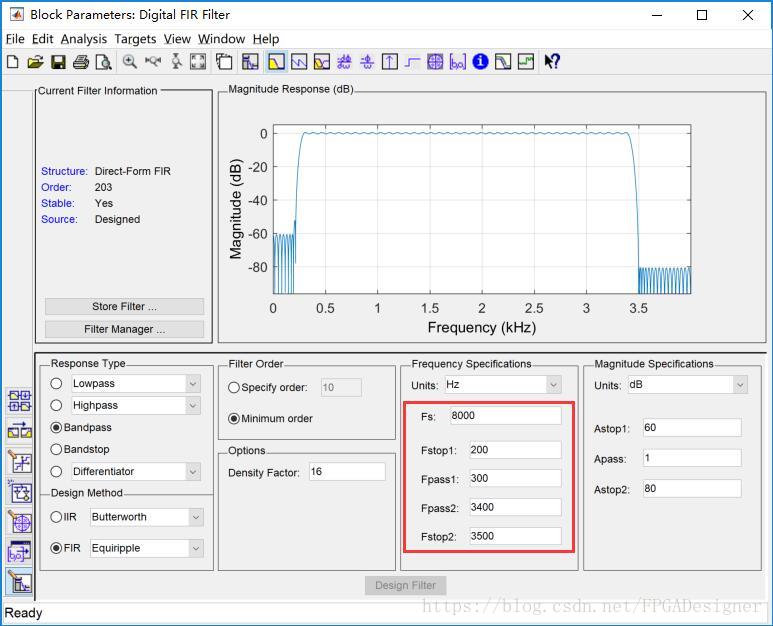Select the Lowpass response type radio button
This screenshot has width=773, height=626.
[x=56, y=383]
